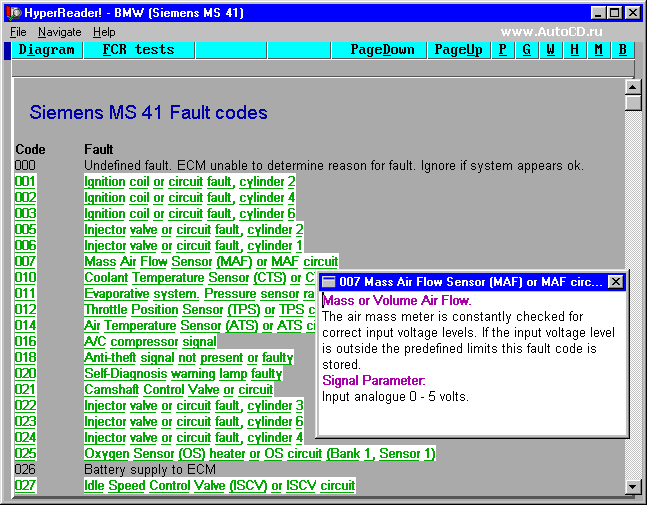Open fault code 020 link
Viewport: 647px width, 505px height.
tap(26, 374)
